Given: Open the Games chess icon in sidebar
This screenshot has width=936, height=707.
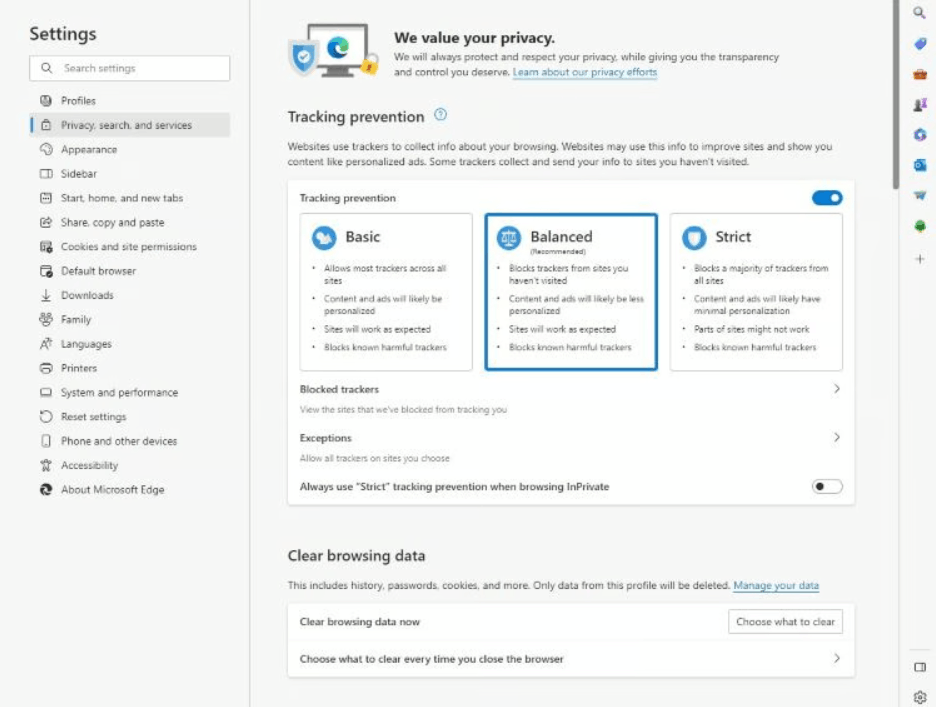Looking at the screenshot, I should point(920,104).
